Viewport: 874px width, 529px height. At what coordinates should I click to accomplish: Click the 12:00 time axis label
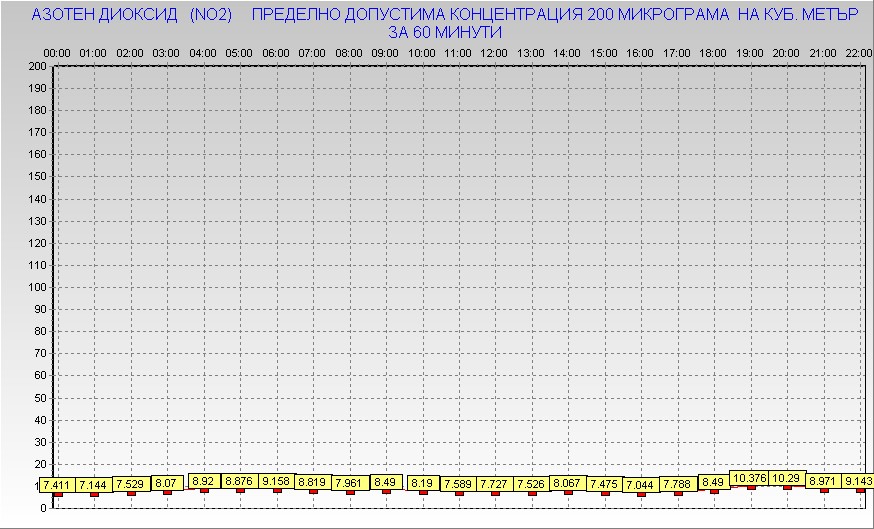click(494, 52)
